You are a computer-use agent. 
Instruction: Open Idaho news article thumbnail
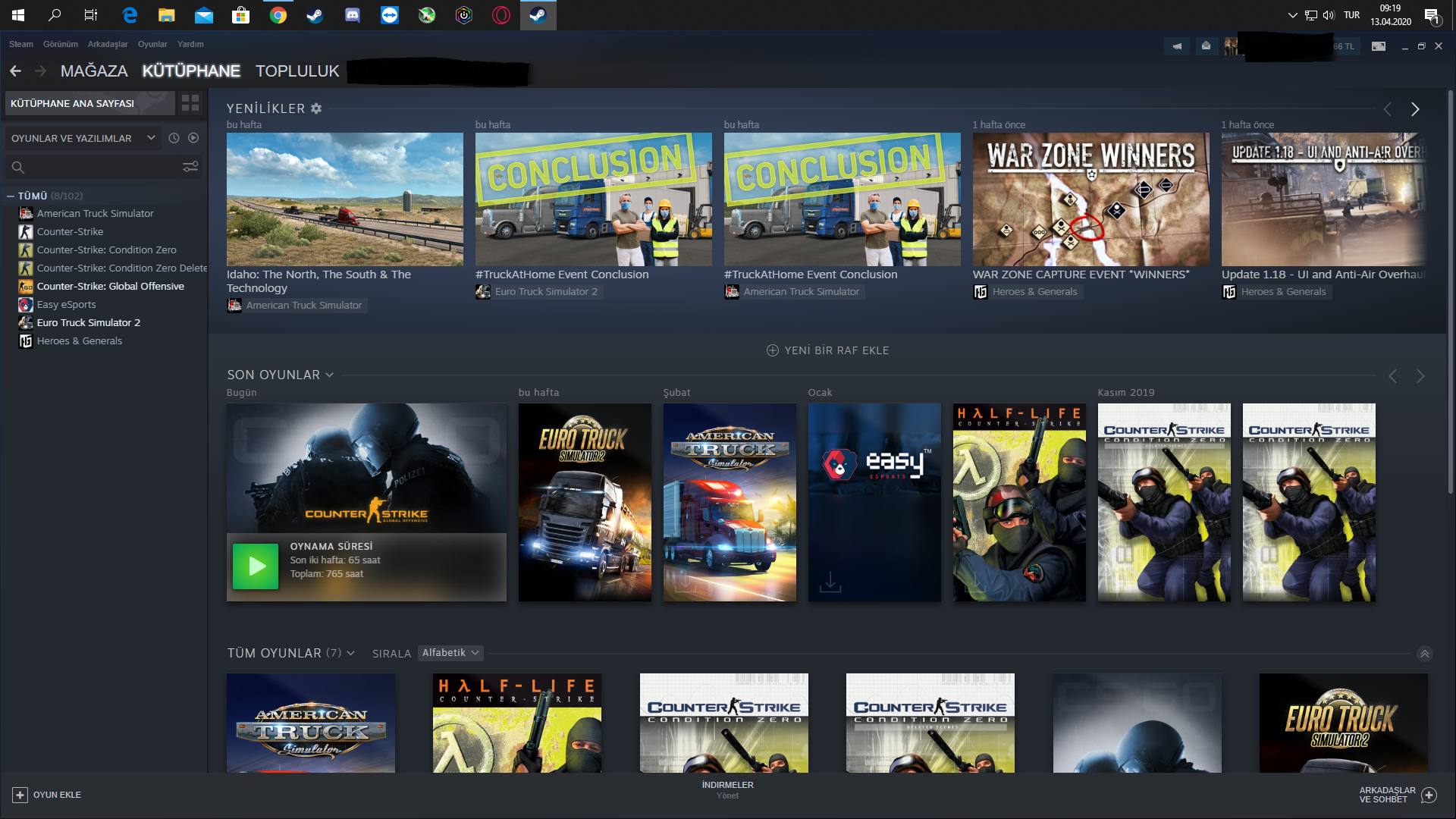pyautogui.click(x=345, y=199)
